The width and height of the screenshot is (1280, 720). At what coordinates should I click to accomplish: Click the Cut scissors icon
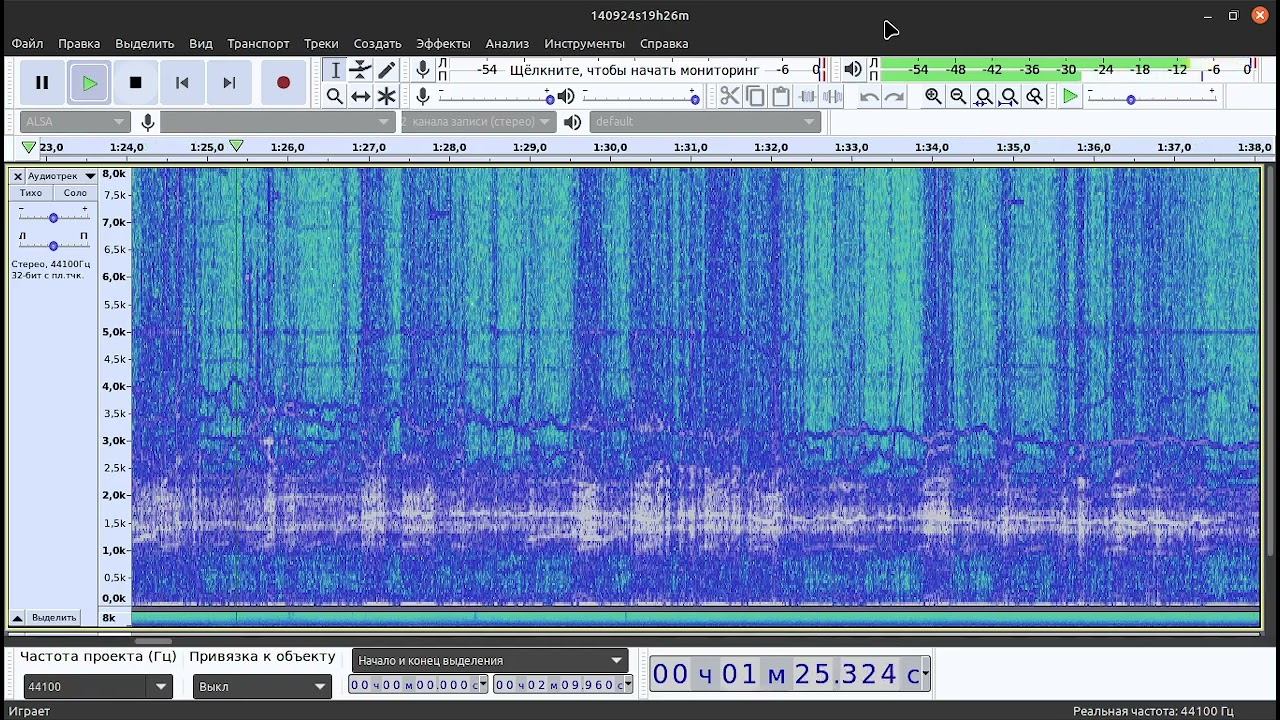click(729, 96)
